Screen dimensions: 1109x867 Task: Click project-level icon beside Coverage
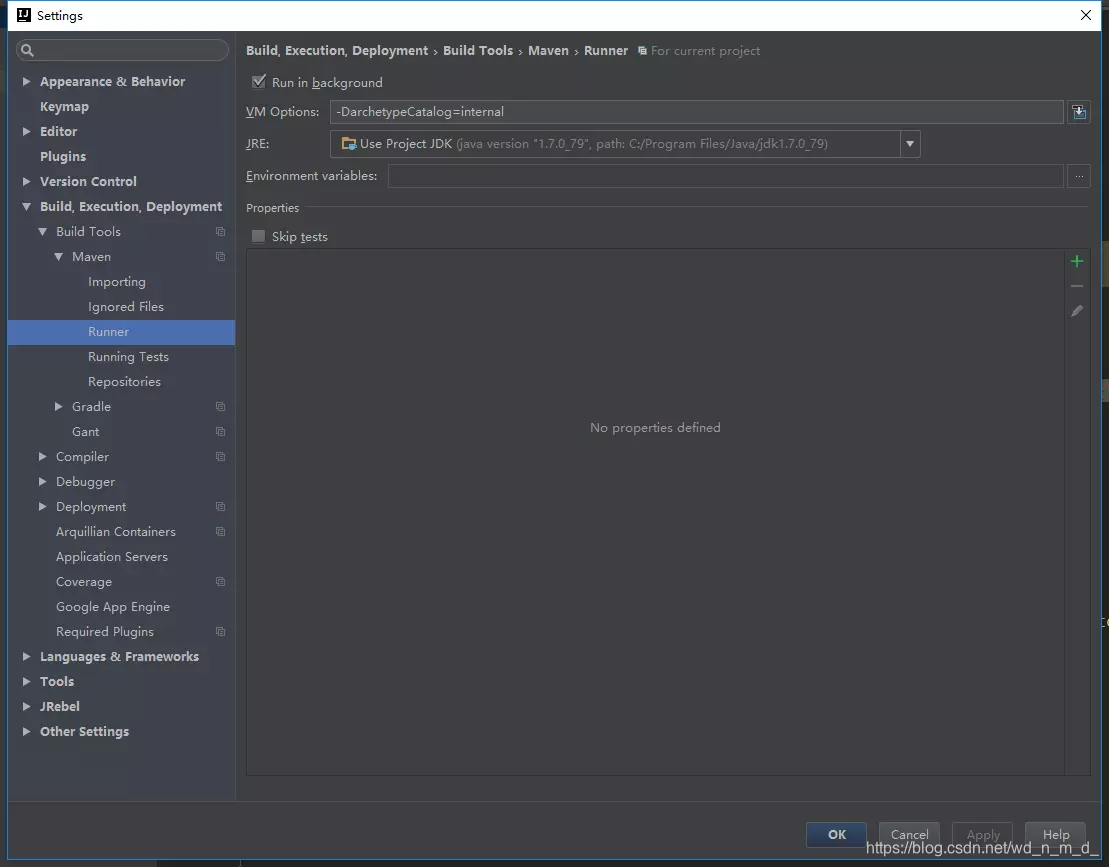tap(220, 581)
